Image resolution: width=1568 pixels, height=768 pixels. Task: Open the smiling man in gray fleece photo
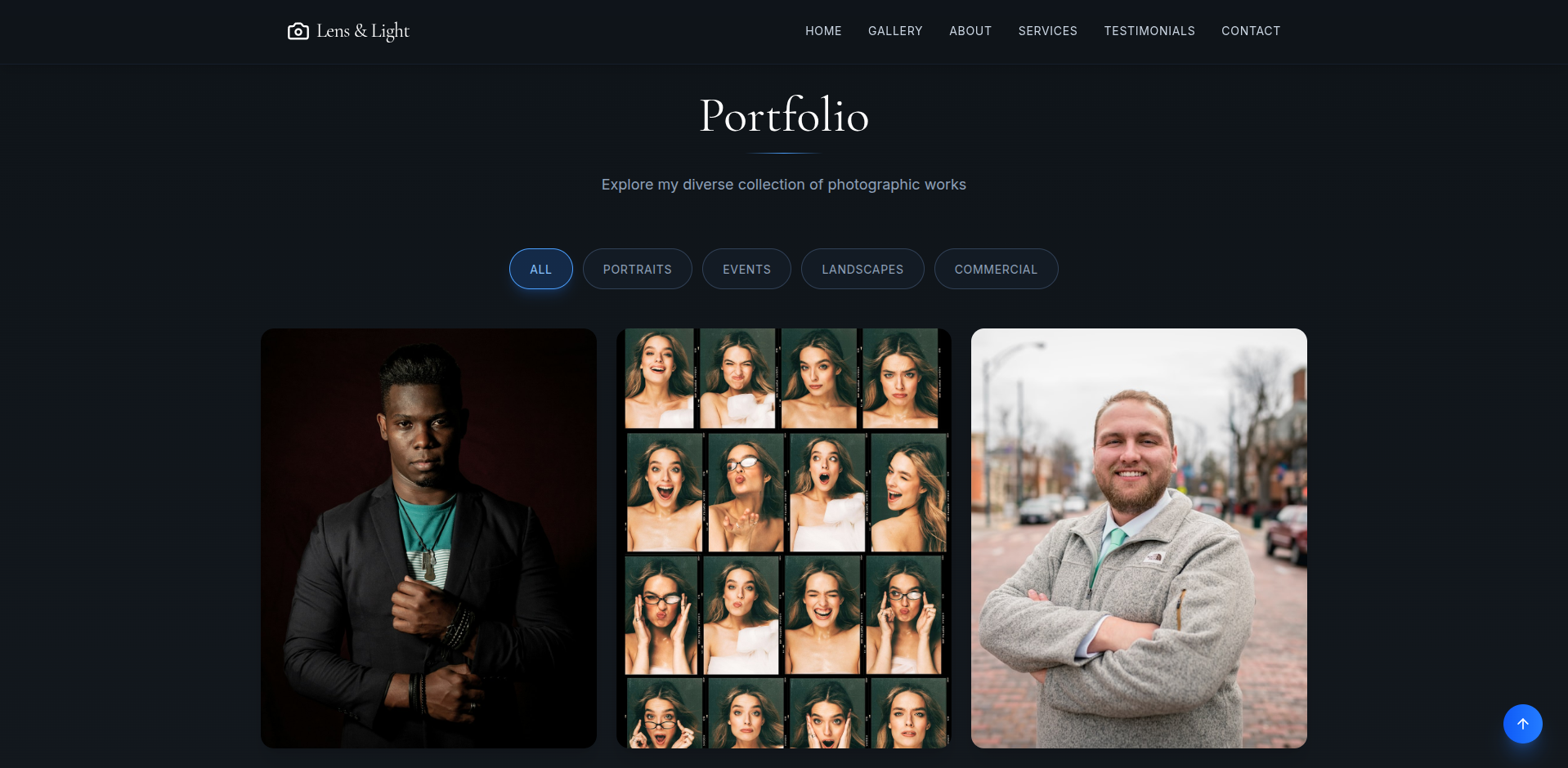click(x=1139, y=538)
